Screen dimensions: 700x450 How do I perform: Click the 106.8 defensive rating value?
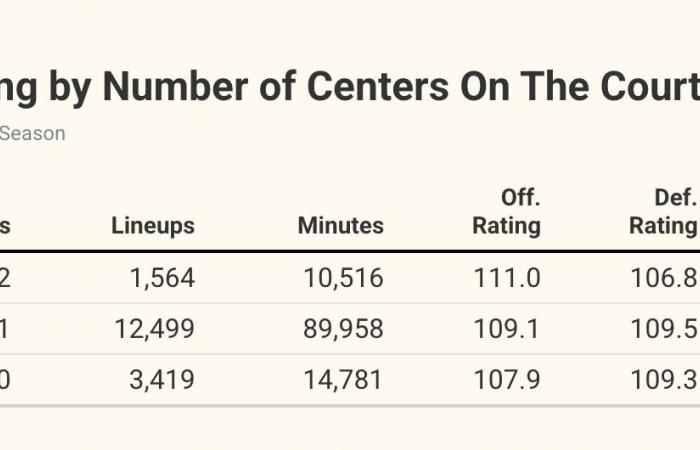pos(664,278)
